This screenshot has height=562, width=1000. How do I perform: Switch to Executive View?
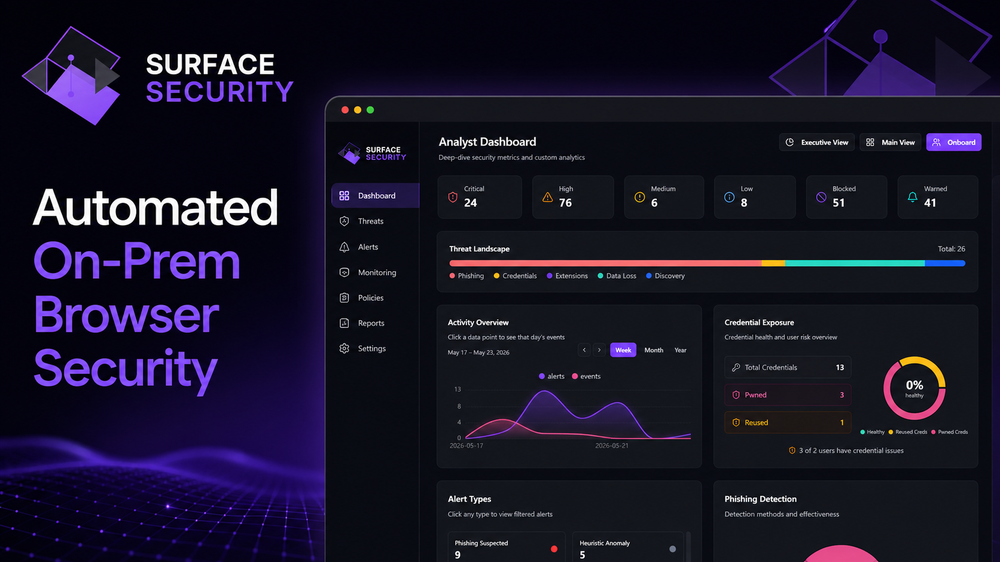pyautogui.click(x=817, y=142)
